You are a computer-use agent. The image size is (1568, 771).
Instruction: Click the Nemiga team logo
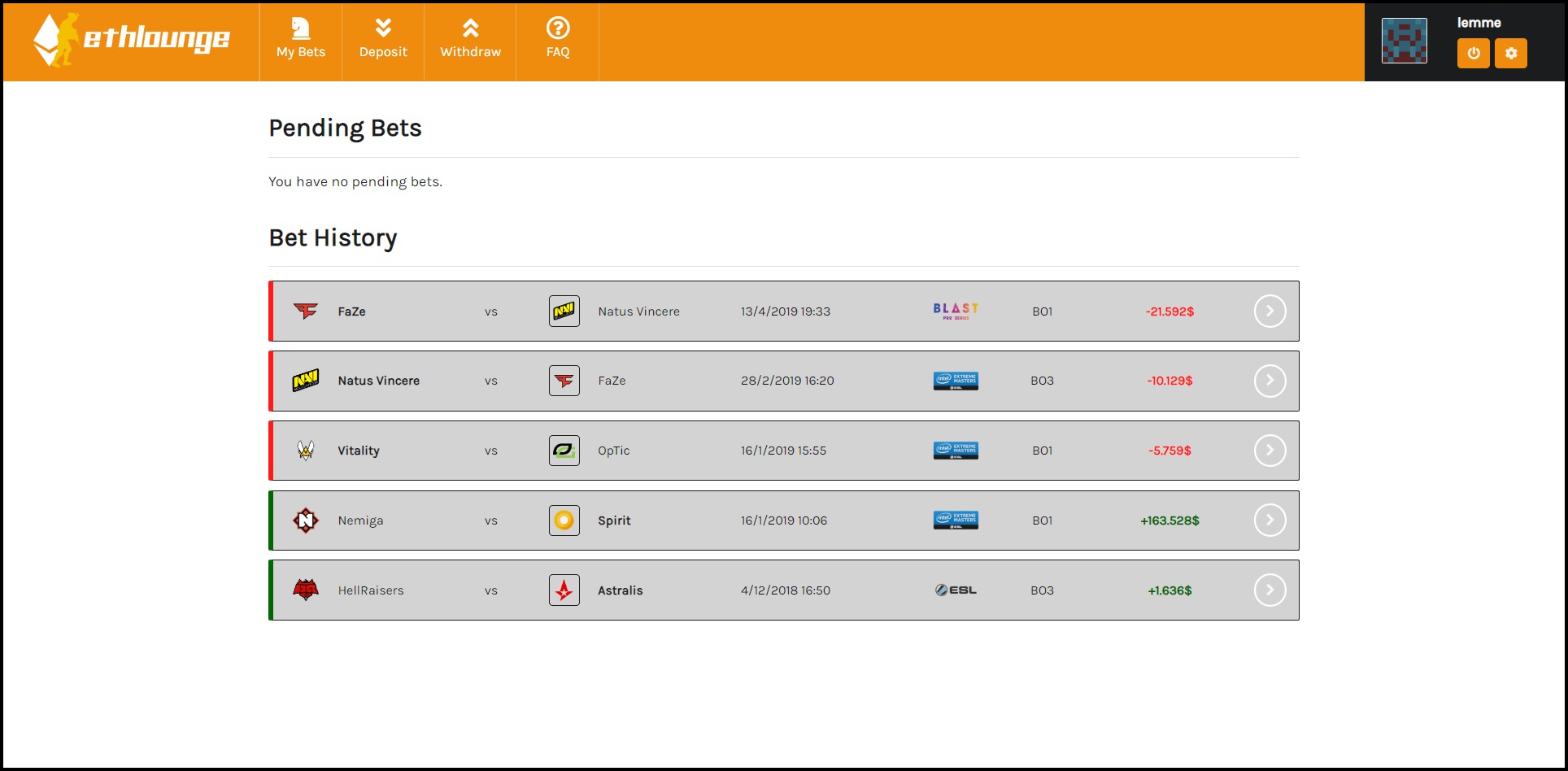[306, 520]
